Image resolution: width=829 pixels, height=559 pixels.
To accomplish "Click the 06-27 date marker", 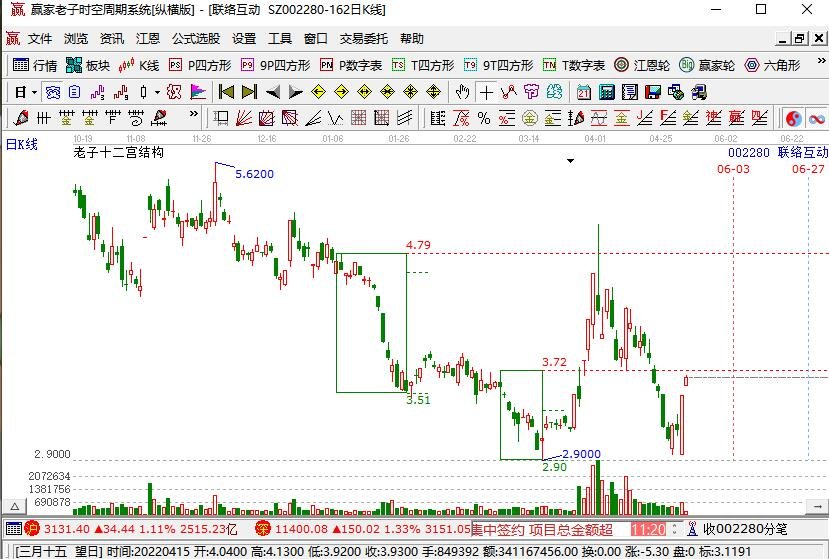I will (x=808, y=169).
